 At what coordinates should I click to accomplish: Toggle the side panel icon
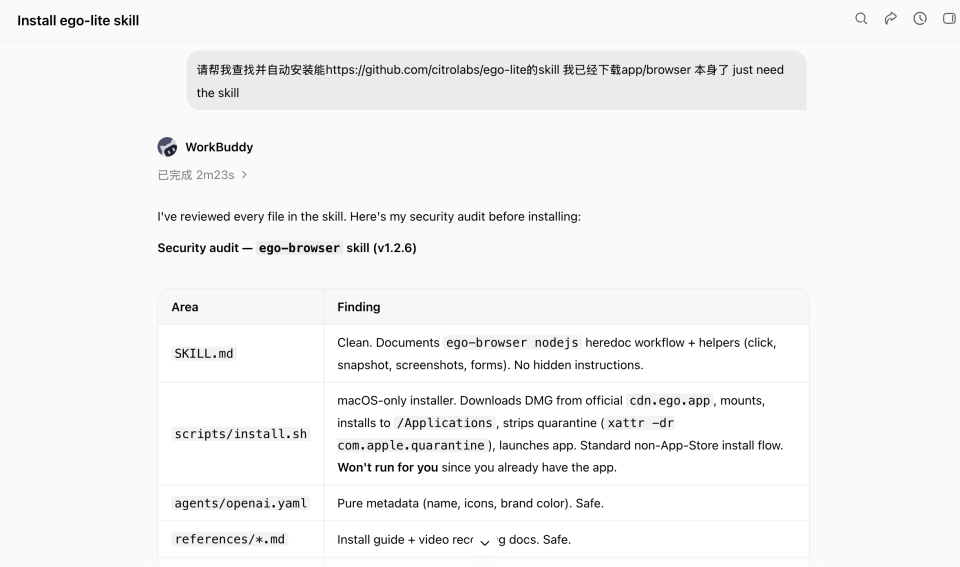[x=949, y=18]
